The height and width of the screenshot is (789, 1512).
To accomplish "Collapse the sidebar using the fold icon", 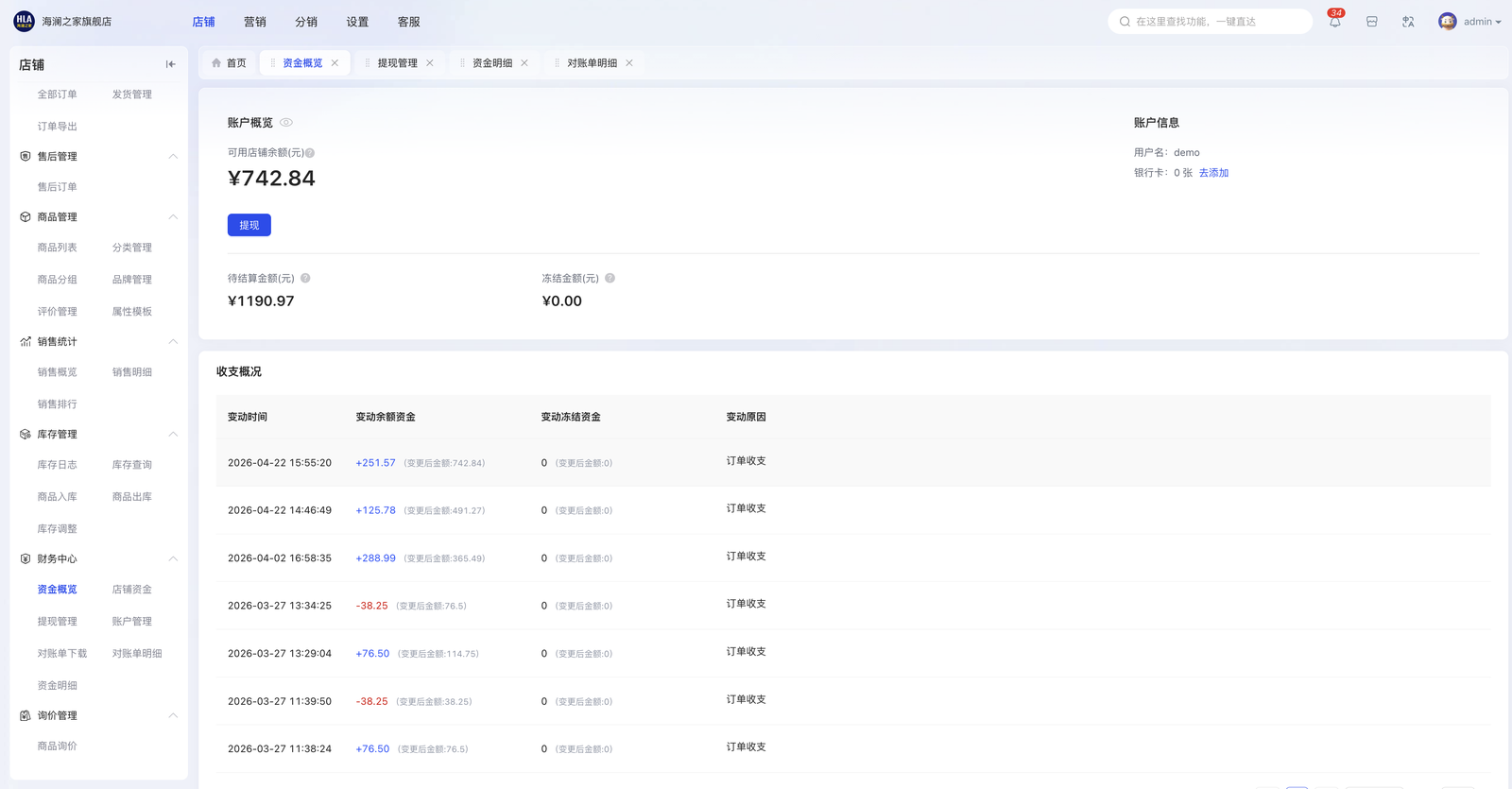I will 170,64.
